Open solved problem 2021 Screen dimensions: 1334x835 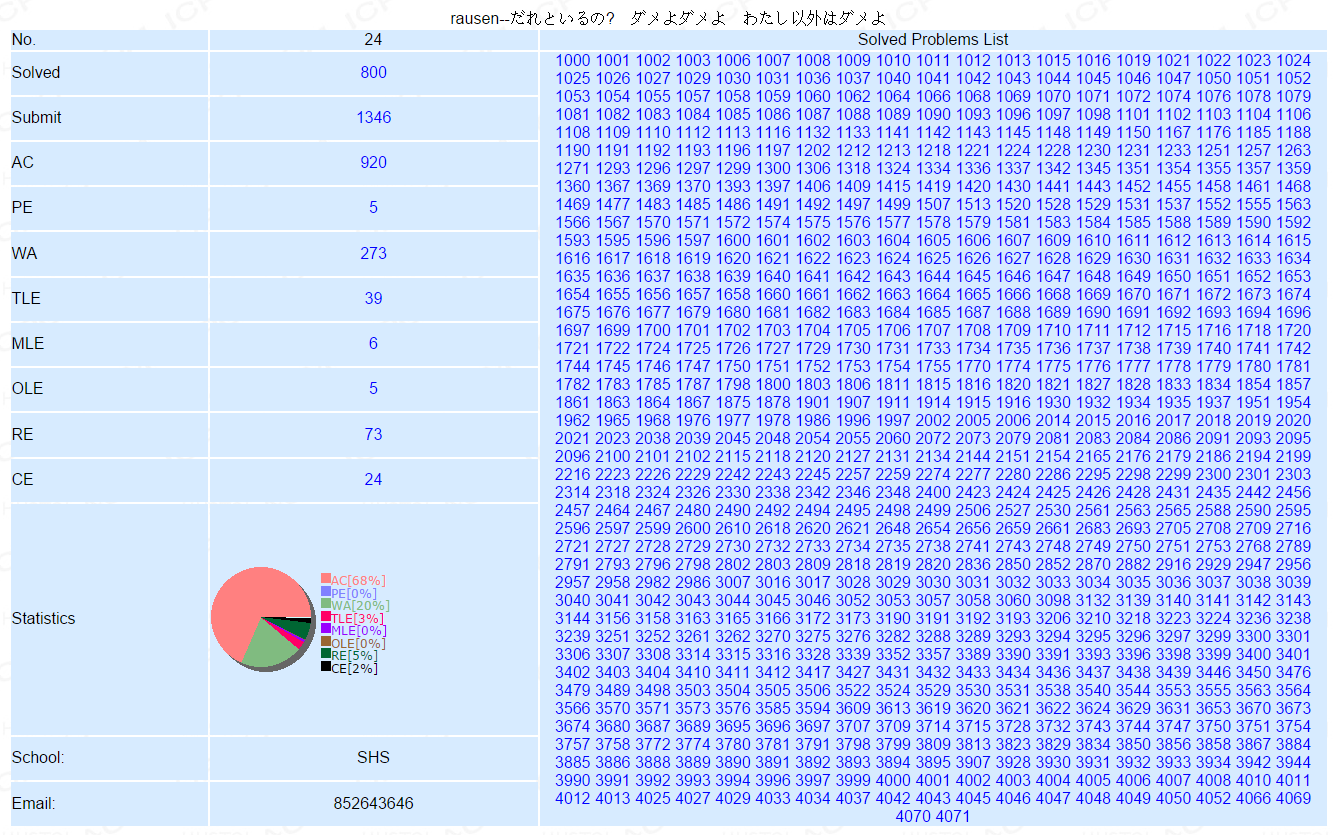[573, 438]
